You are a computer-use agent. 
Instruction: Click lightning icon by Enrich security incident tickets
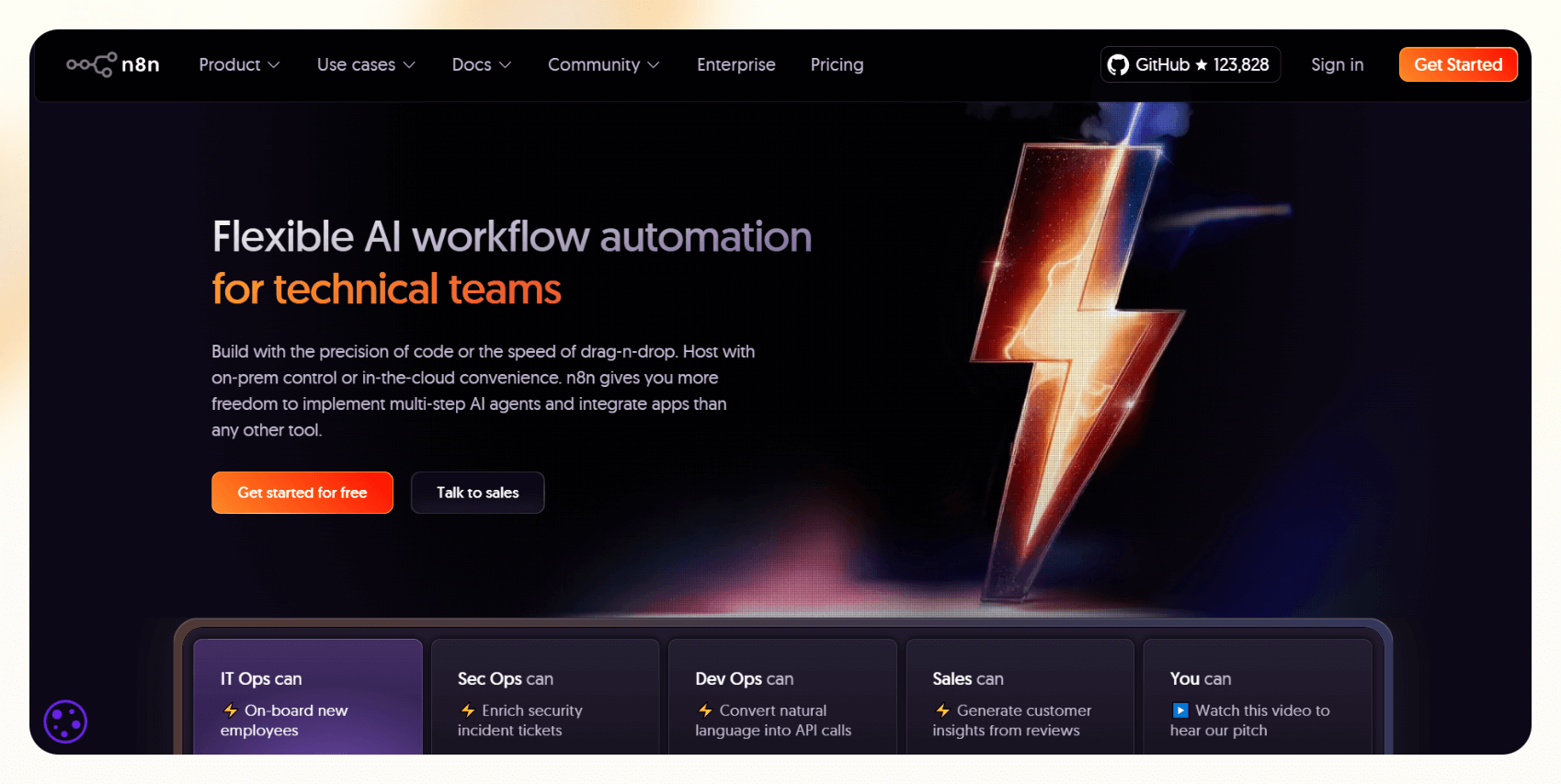(x=467, y=710)
